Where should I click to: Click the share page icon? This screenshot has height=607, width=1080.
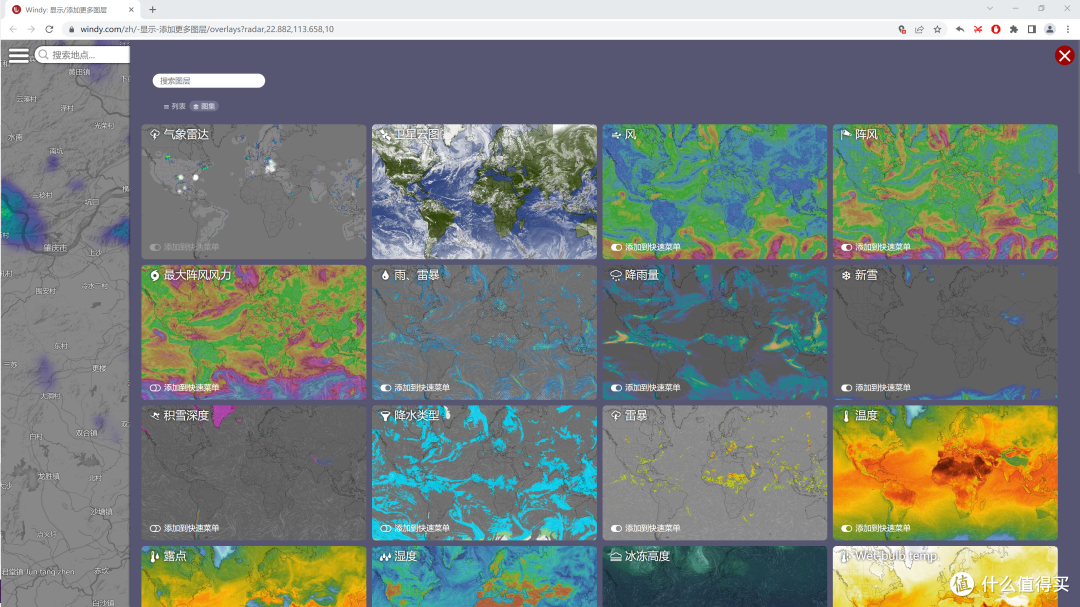point(920,29)
